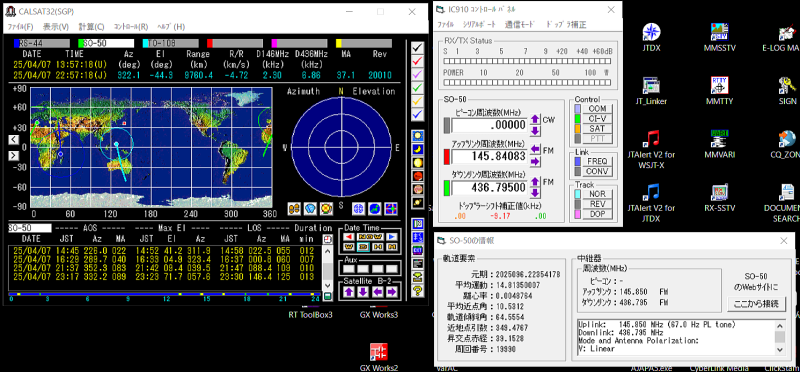Screen dimensions: 800x372
Task: Click scroll-down arrow in SO-50 info text box
Action: point(780,350)
